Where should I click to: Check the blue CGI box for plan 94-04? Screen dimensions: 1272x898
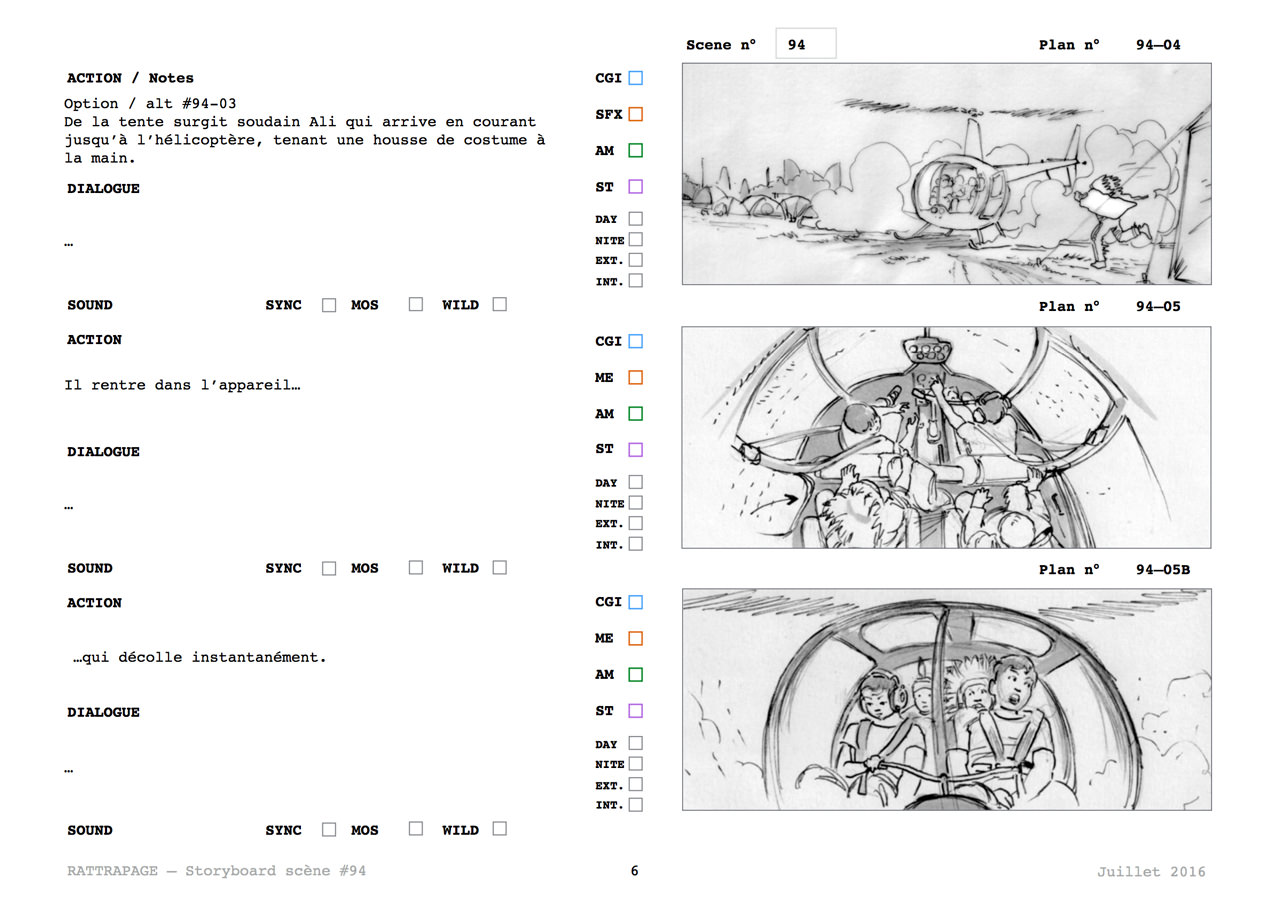pos(635,78)
